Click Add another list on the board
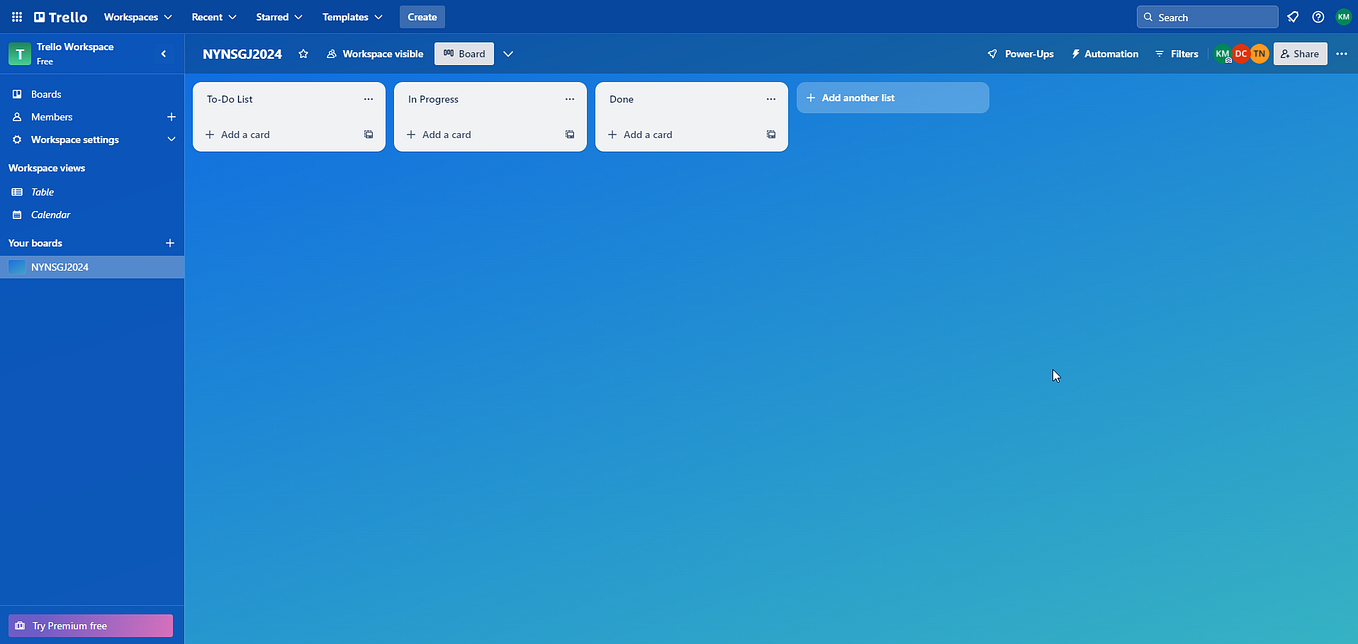This screenshot has width=1358, height=644. click(891, 97)
